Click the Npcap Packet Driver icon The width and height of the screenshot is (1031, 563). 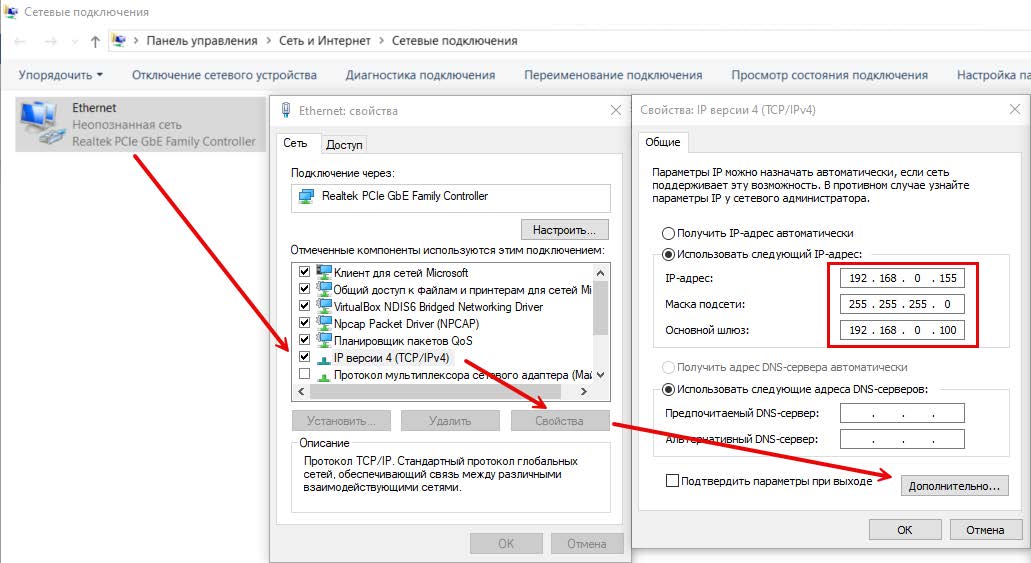[324, 323]
